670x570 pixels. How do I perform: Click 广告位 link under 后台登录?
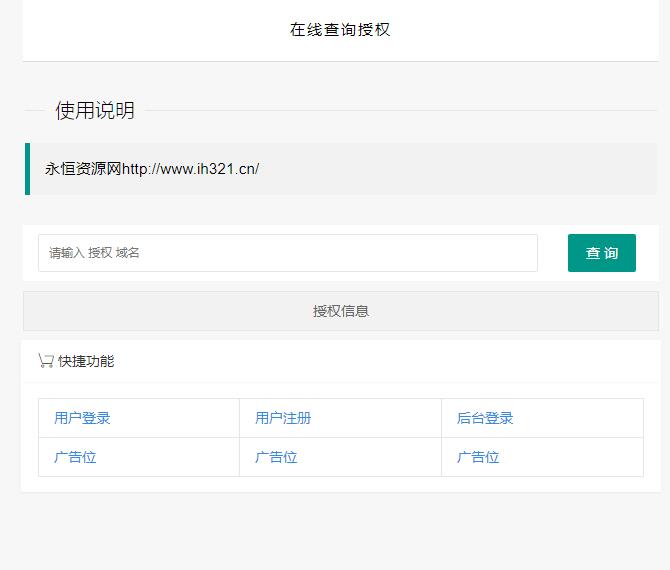click(x=478, y=457)
